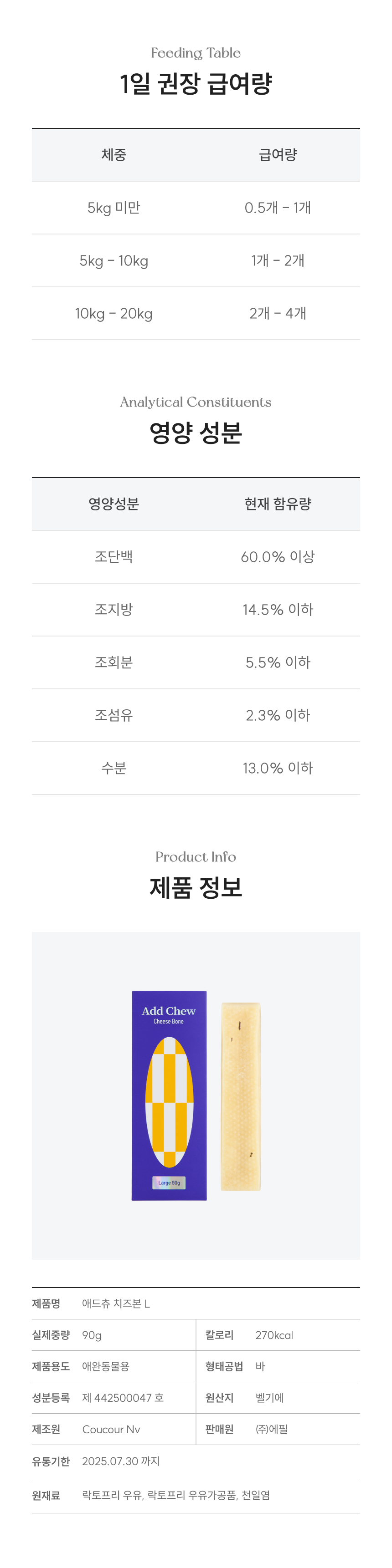392x1568 pixels.
Task: Click the Large 90g label on box
Action: click(x=169, y=1183)
